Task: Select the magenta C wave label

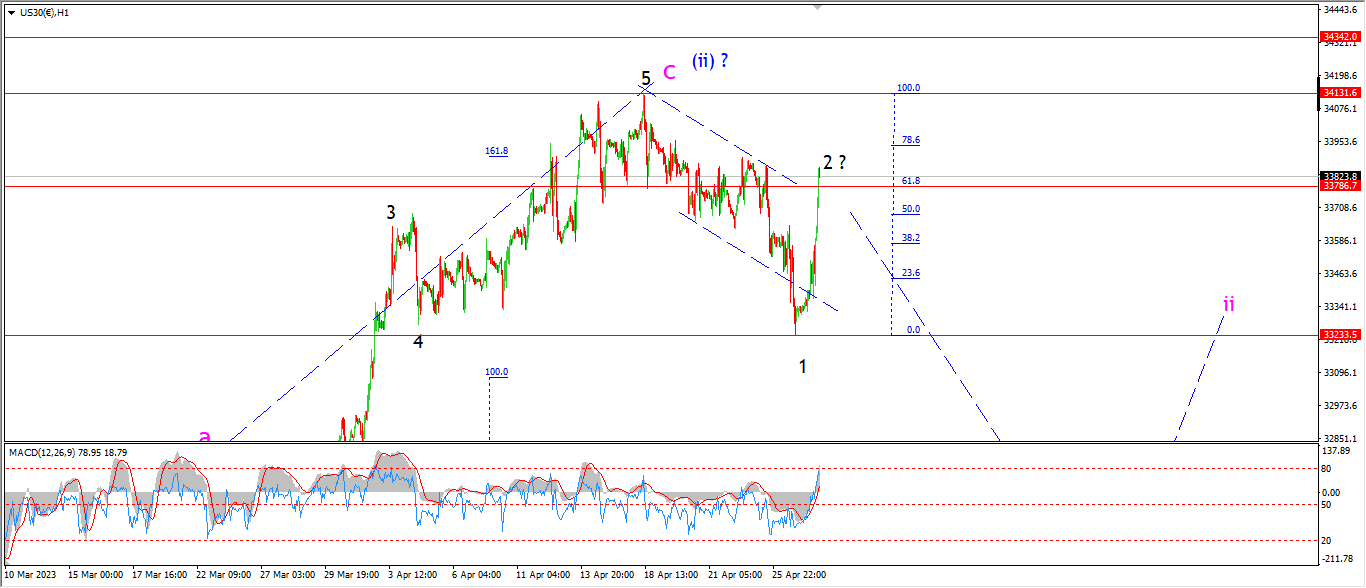Action: tap(669, 71)
